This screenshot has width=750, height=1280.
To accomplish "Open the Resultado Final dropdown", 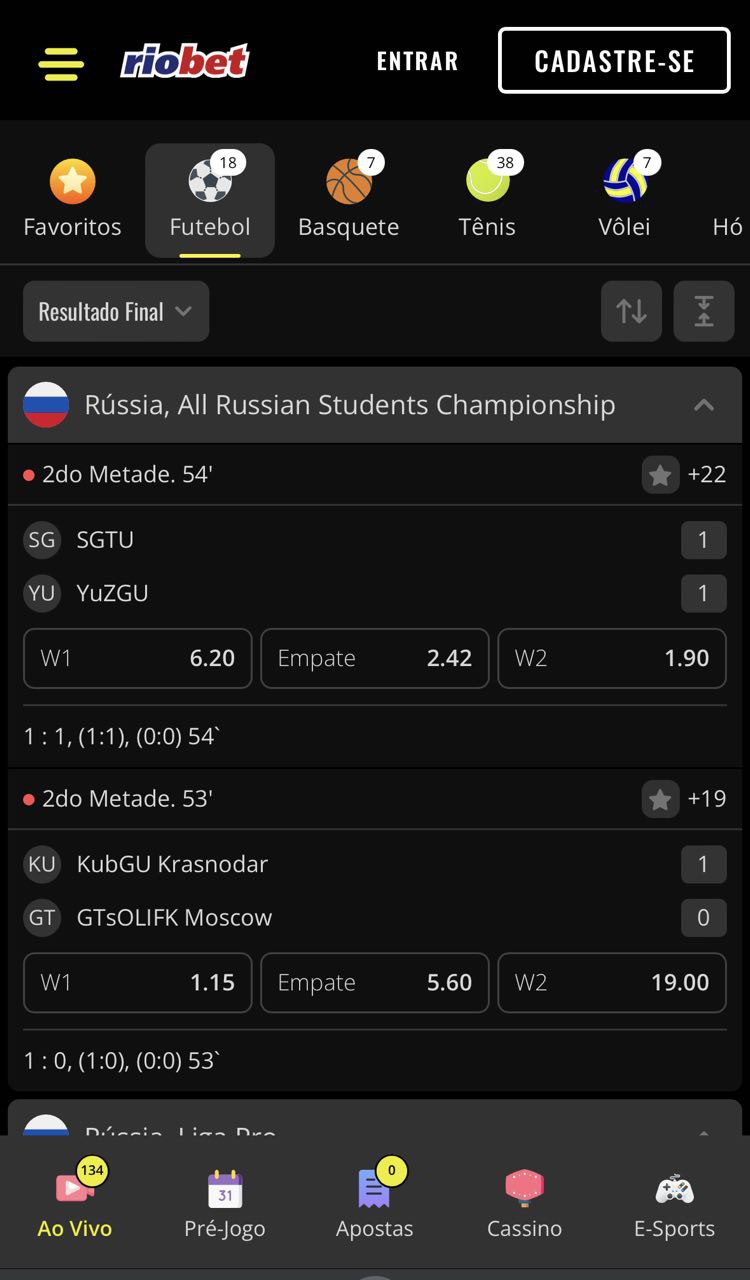I will pyautogui.click(x=116, y=311).
